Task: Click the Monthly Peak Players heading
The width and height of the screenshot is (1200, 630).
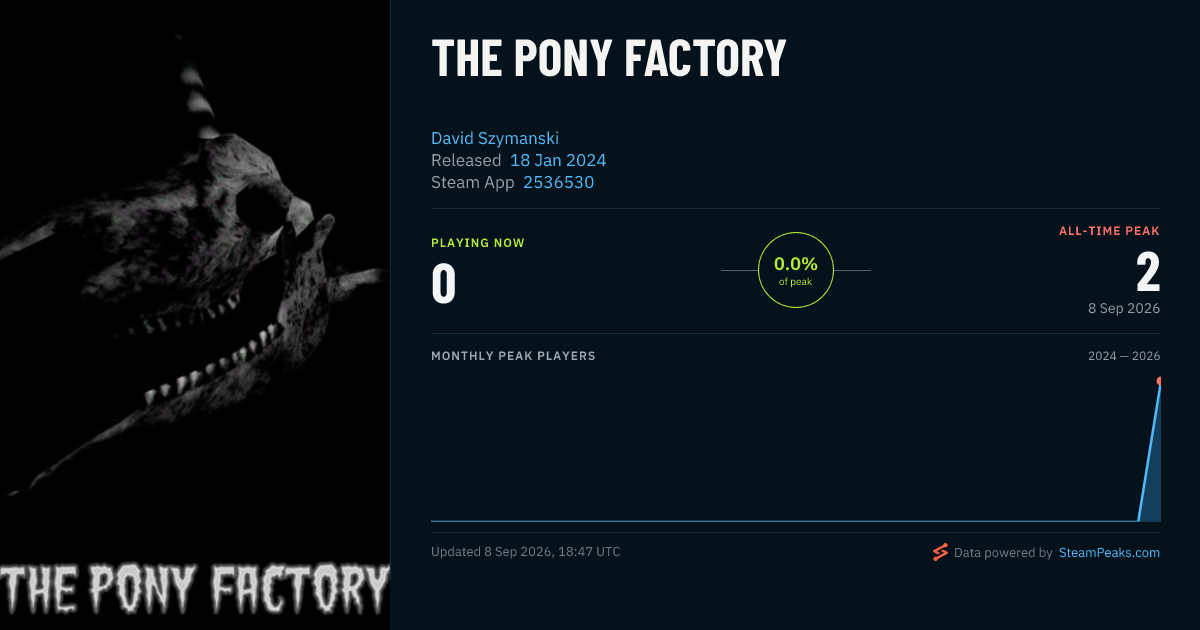Action: [513, 356]
